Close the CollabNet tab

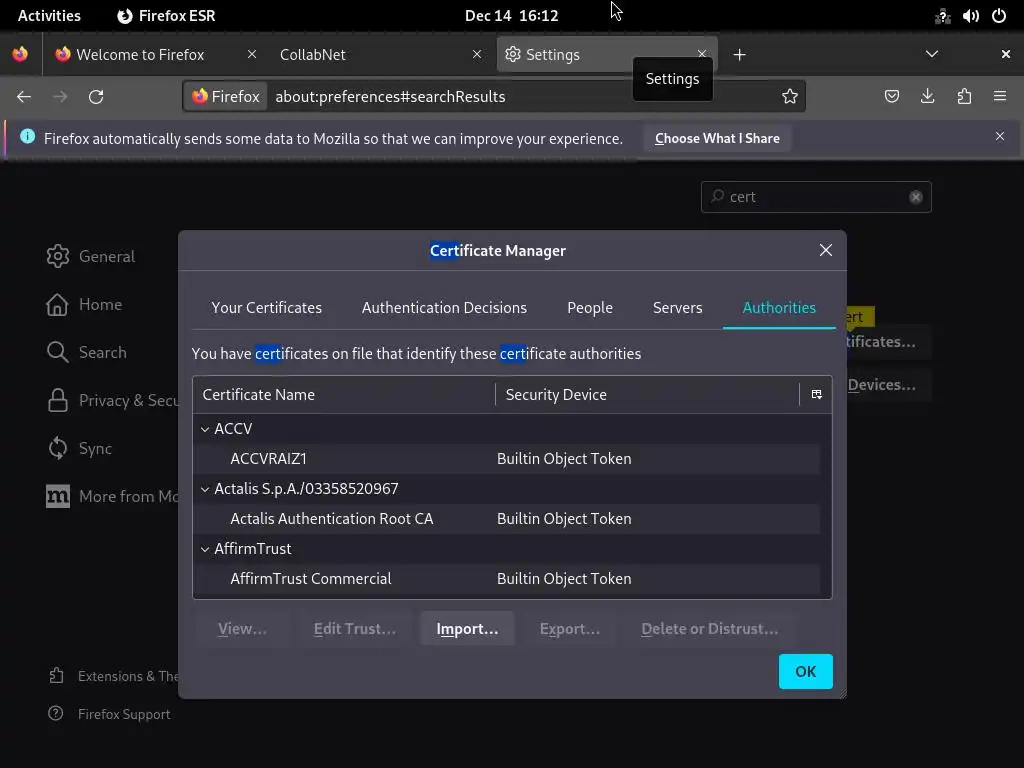[x=477, y=54]
